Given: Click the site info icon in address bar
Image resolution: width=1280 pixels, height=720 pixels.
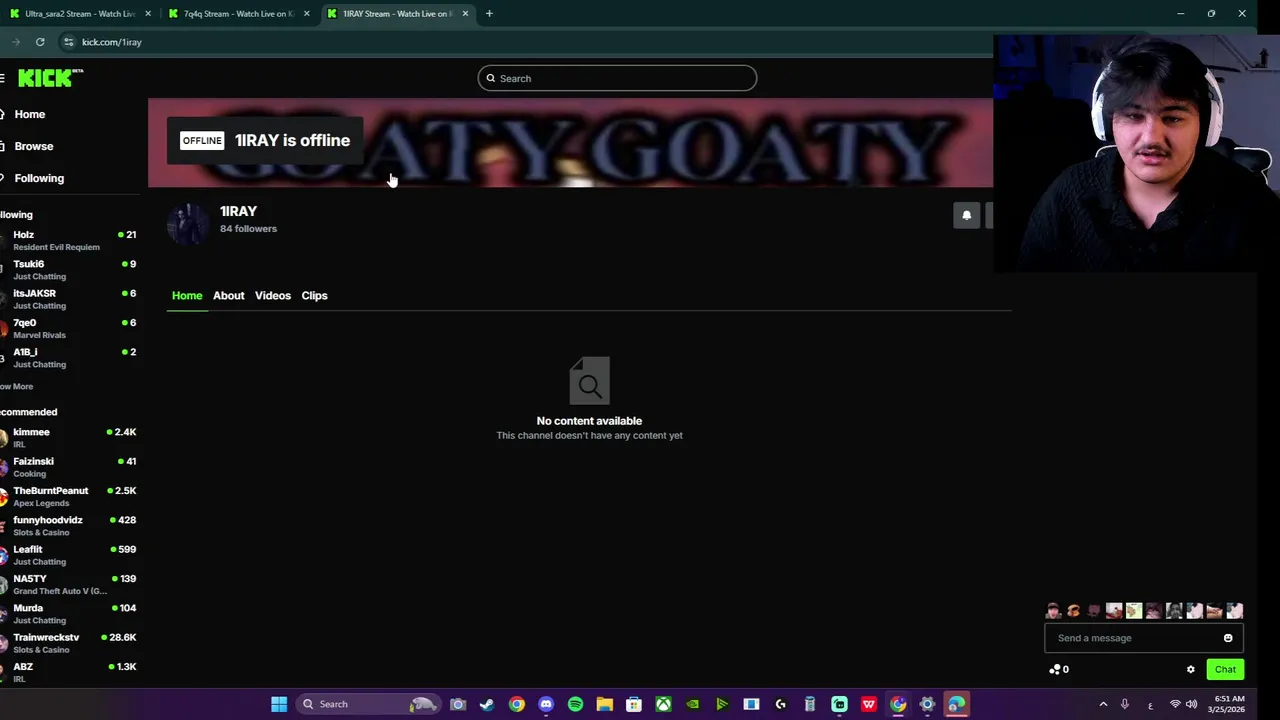Looking at the screenshot, I should click(68, 42).
